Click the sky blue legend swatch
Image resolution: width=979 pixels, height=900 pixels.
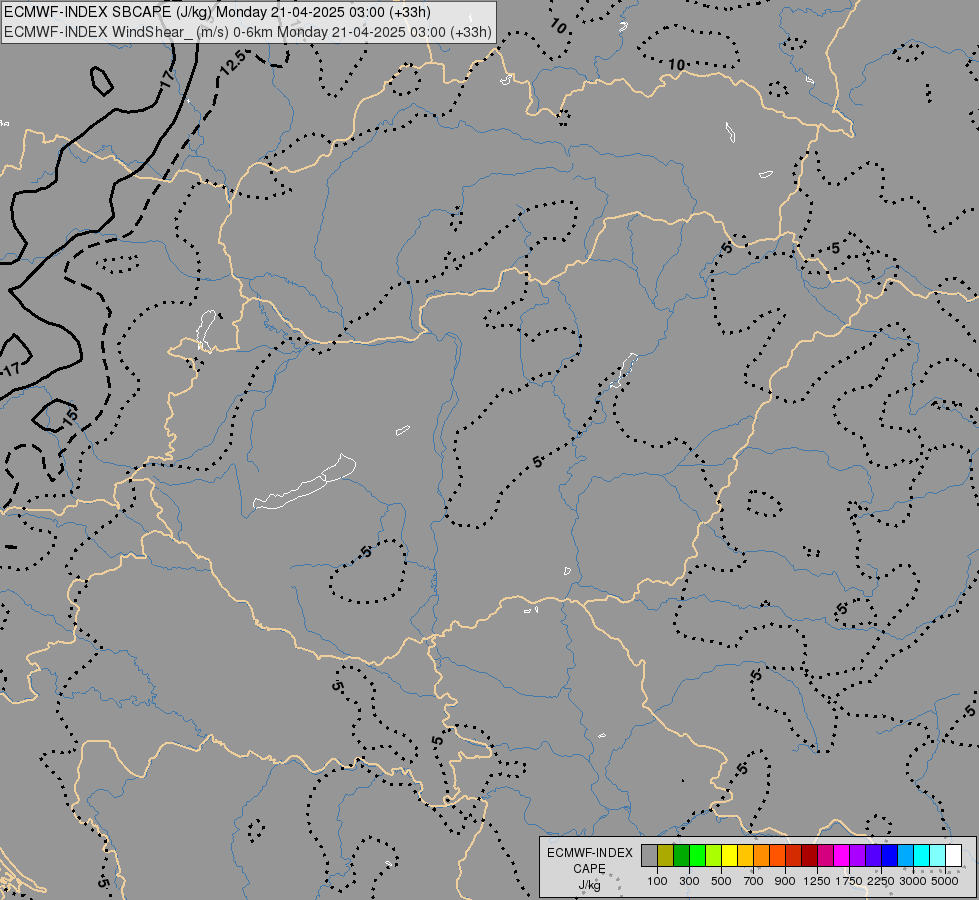pyautogui.click(x=905, y=856)
